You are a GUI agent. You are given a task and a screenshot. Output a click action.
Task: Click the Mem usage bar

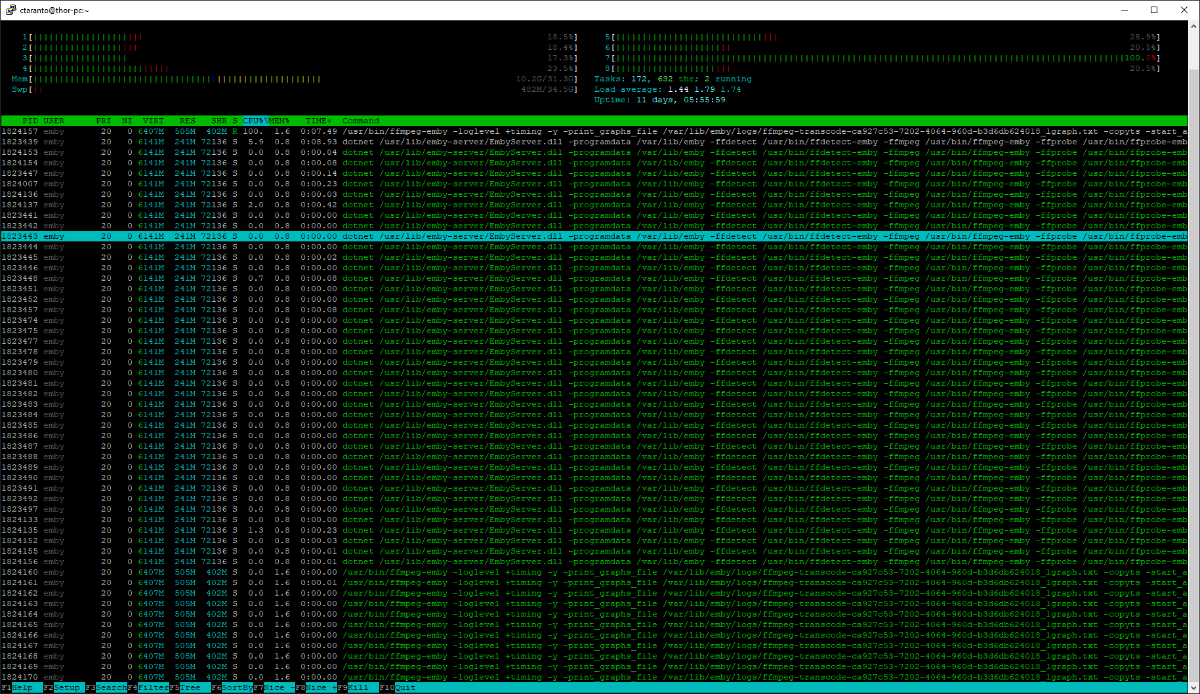(297, 78)
